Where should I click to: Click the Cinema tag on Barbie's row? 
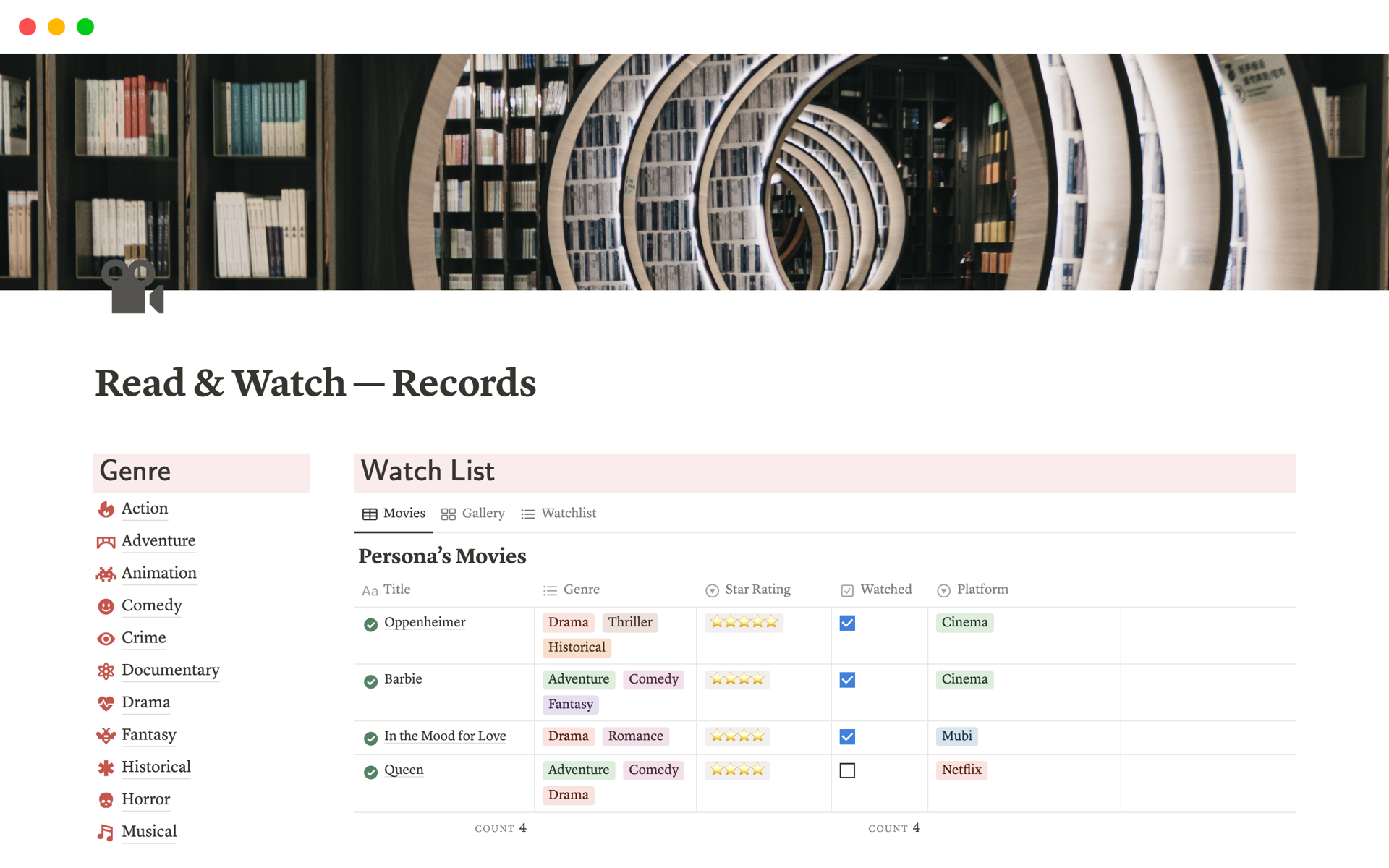click(964, 679)
